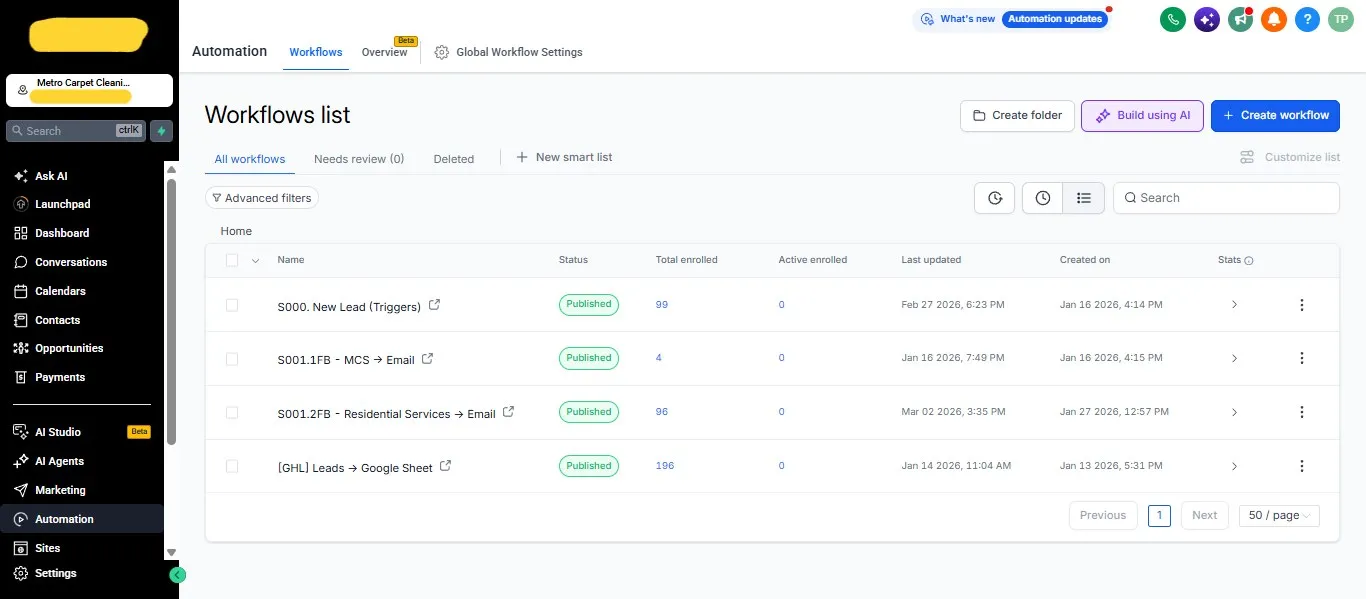This screenshot has width=1366, height=599.
Task: Click the Create workflow button
Action: pyautogui.click(x=1275, y=116)
